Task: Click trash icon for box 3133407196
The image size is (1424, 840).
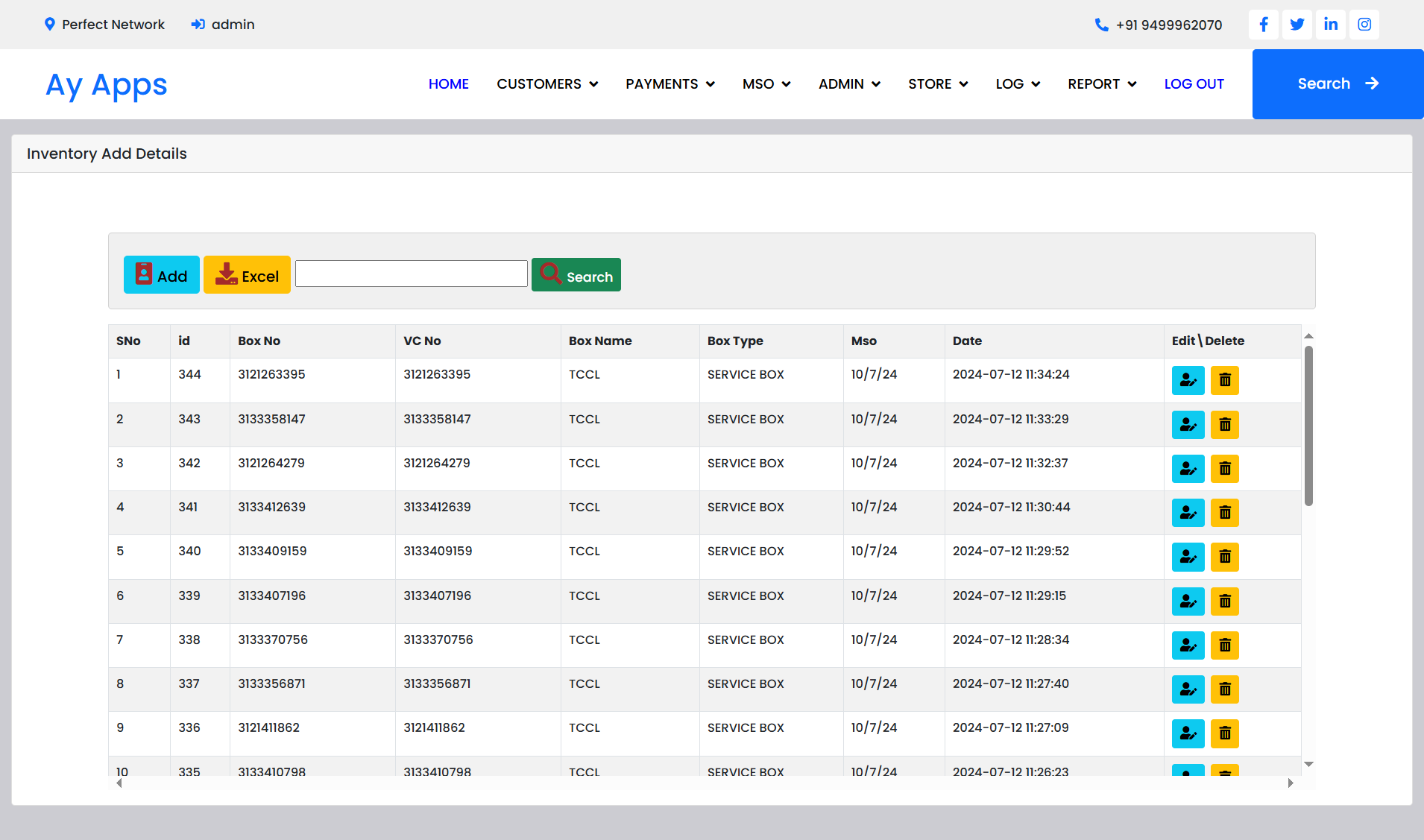Action: click(1224, 601)
